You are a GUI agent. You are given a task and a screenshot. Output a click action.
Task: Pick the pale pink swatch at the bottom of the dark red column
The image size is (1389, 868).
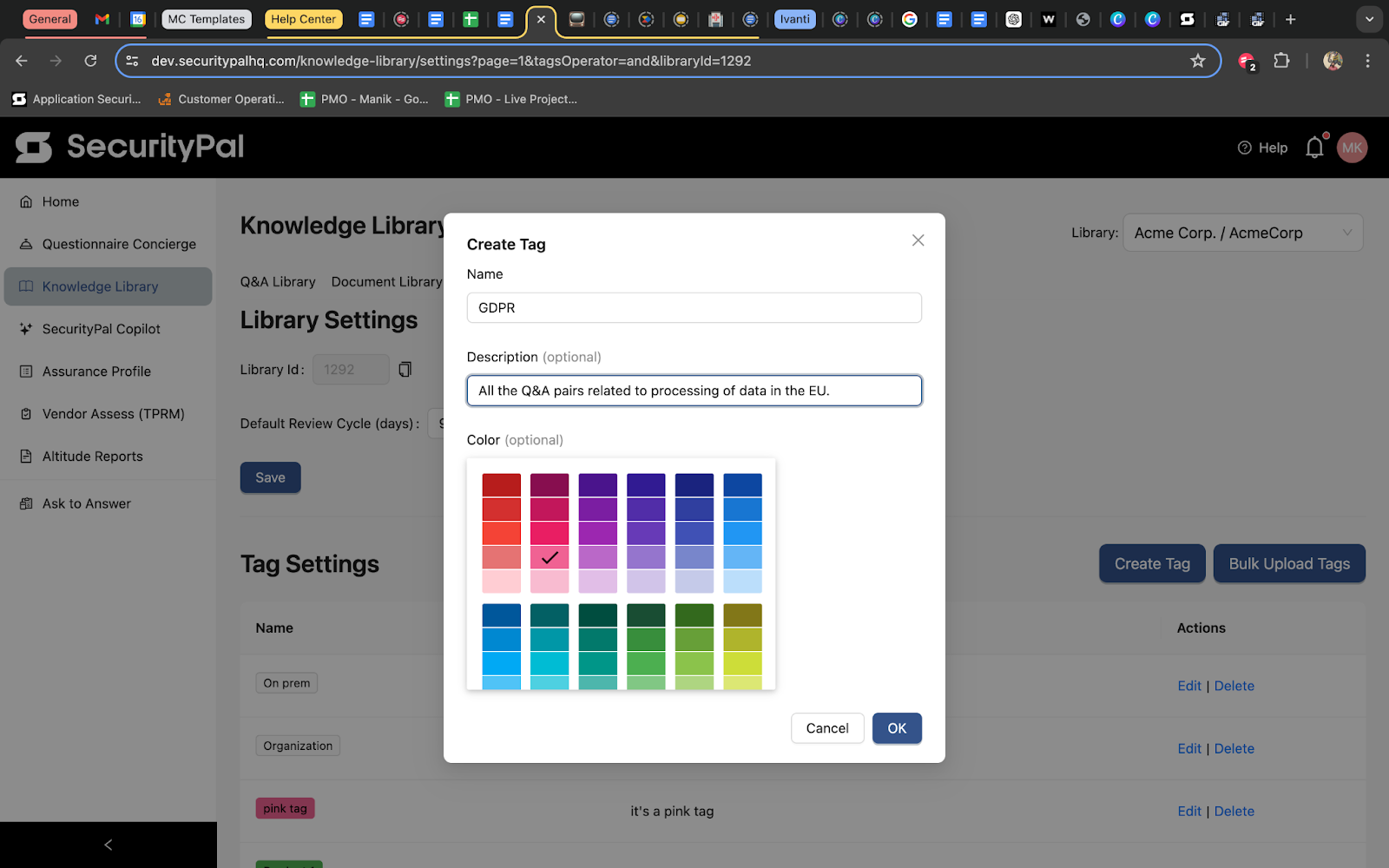coord(502,582)
